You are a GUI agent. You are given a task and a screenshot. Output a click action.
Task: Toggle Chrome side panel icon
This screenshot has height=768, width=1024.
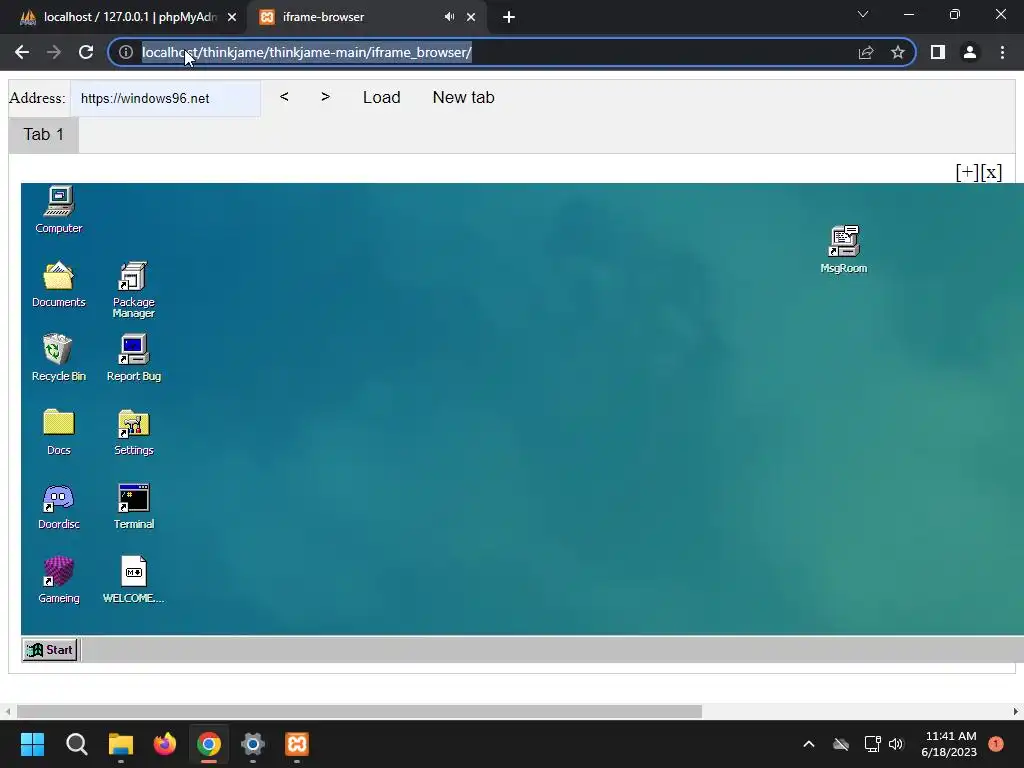coord(938,52)
